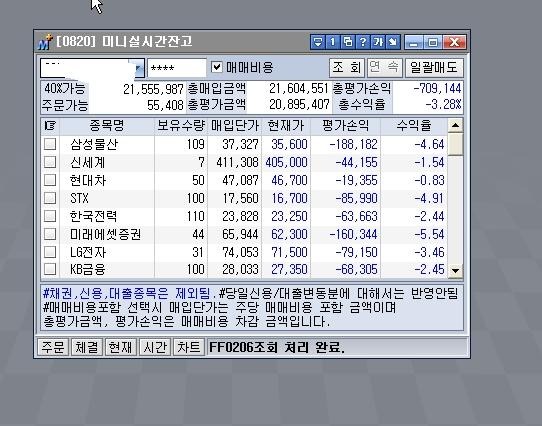Select the 삼성물산 stock name
The width and height of the screenshot is (542, 426).
94,144
